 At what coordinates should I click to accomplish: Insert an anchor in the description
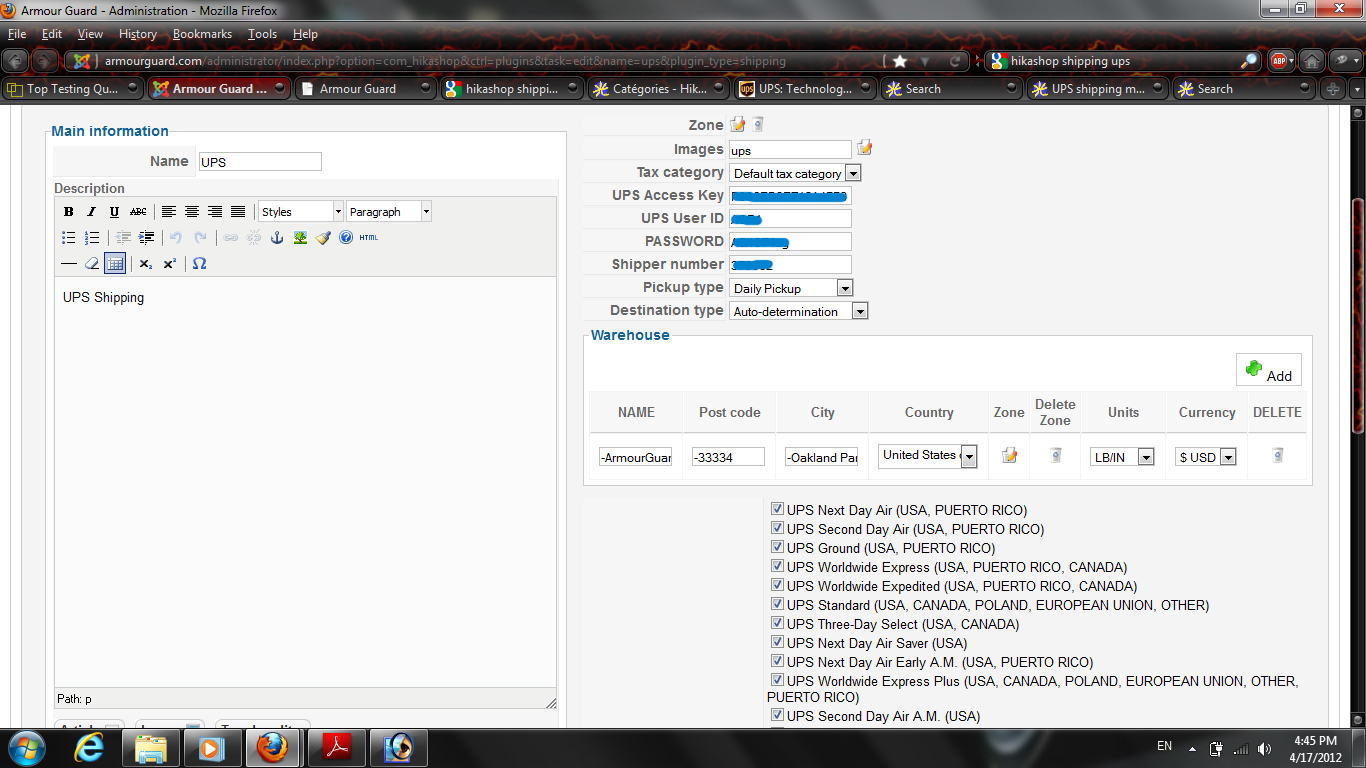(278, 238)
